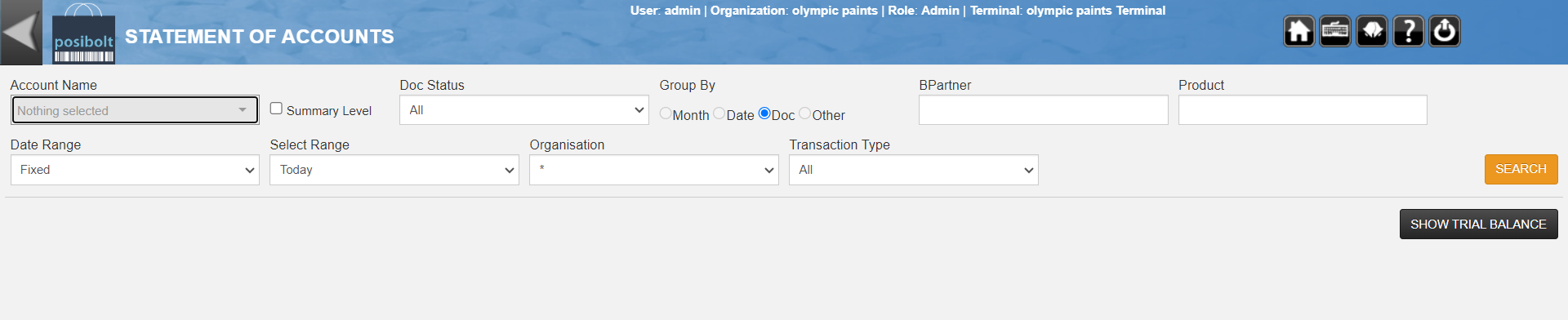Open the help question mark icon
Viewport: 1568px width, 320px height.
click(x=1408, y=32)
